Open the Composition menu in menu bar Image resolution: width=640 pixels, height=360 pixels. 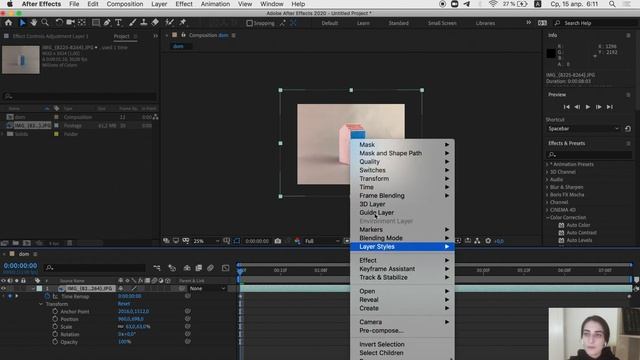coord(124,4)
